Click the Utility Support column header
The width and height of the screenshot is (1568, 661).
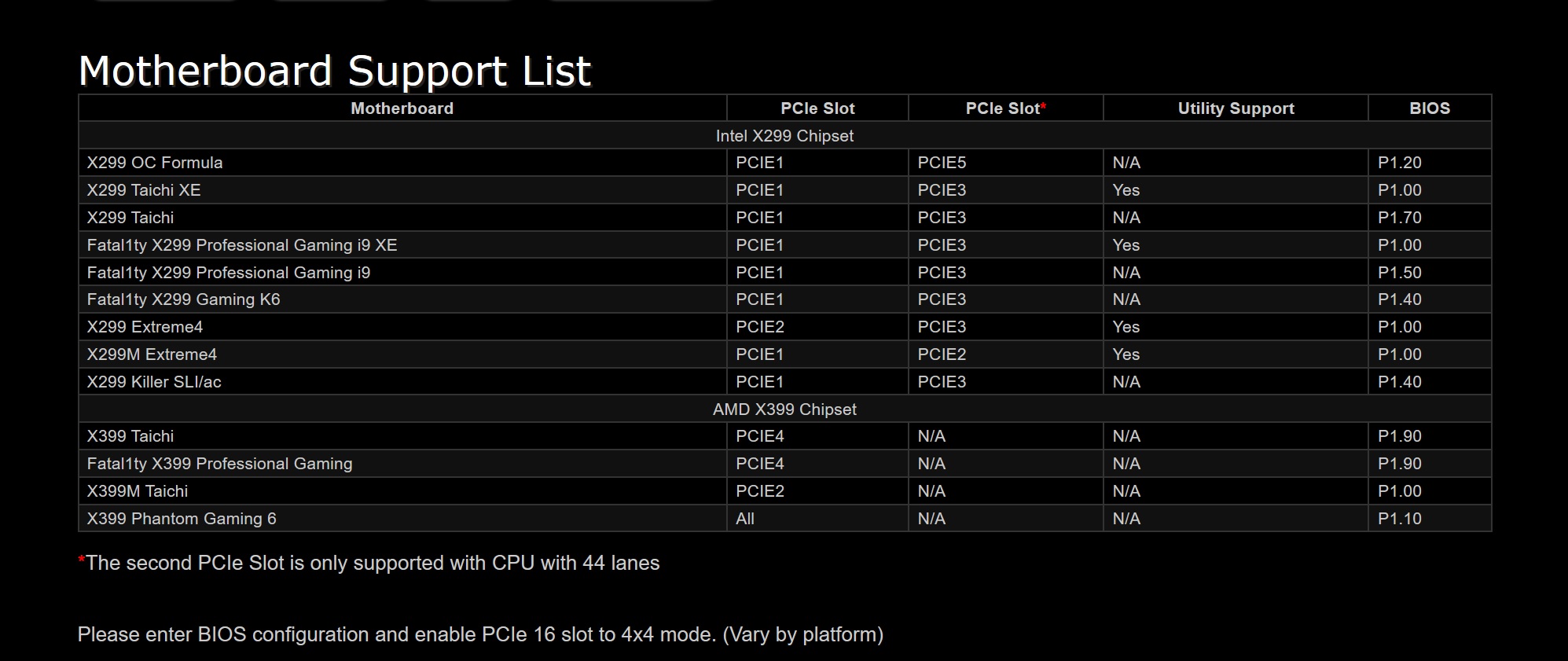pyautogui.click(x=1236, y=108)
